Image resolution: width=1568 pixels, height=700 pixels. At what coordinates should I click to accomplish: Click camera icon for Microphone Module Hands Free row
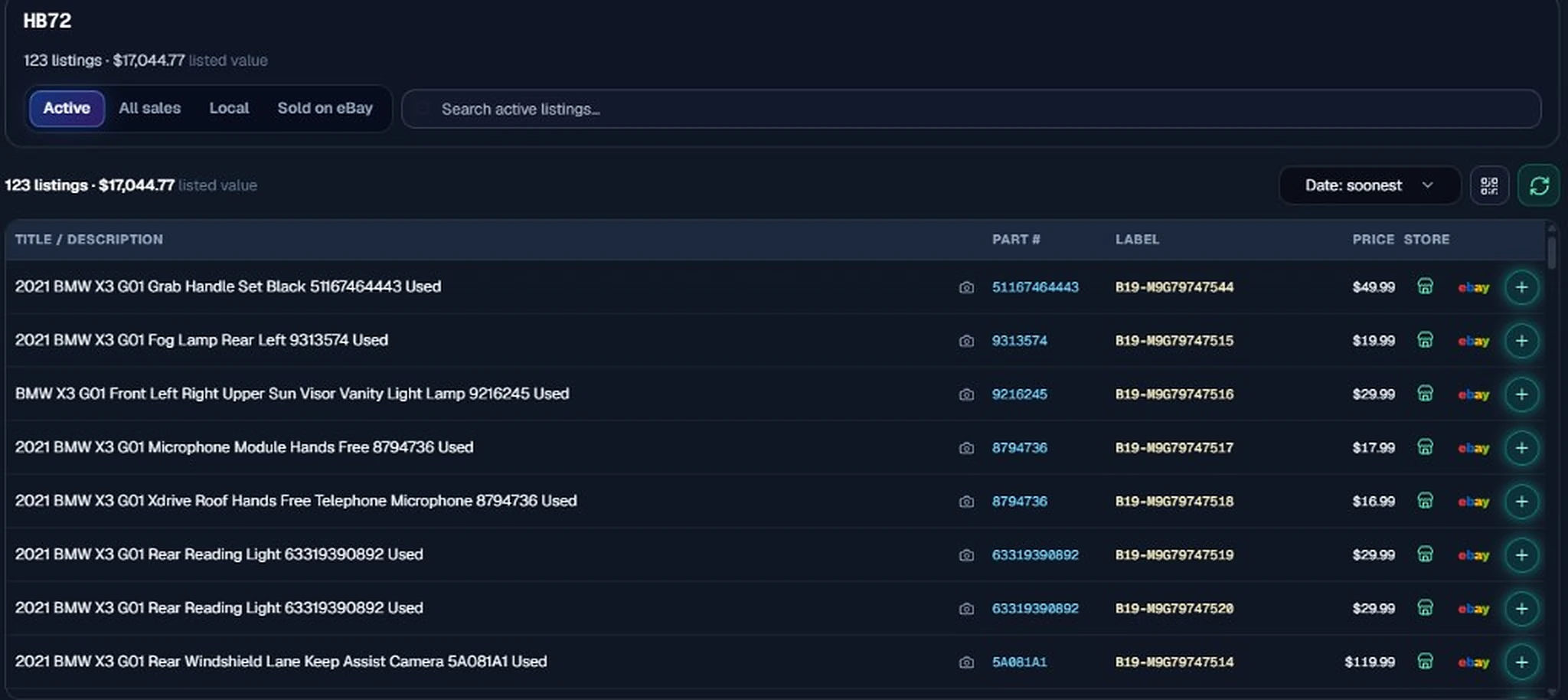point(966,448)
